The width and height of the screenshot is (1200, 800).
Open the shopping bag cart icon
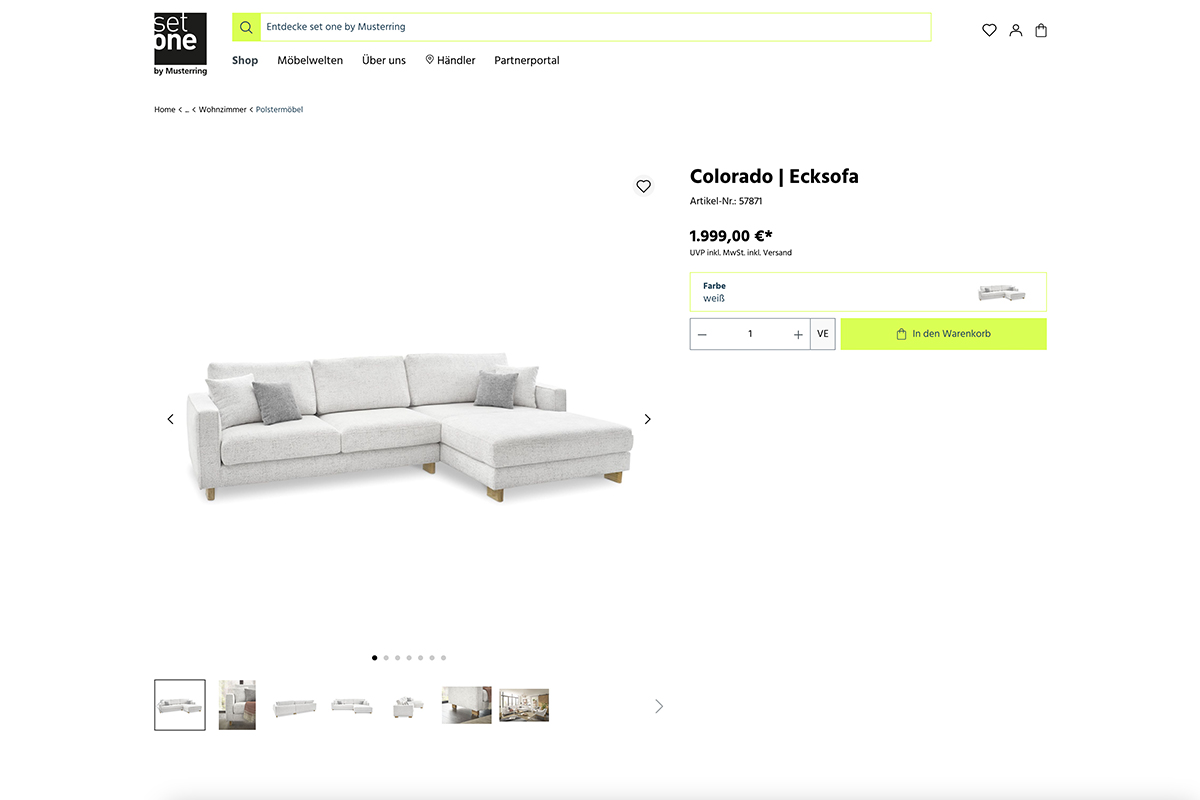[x=1041, y=30]
